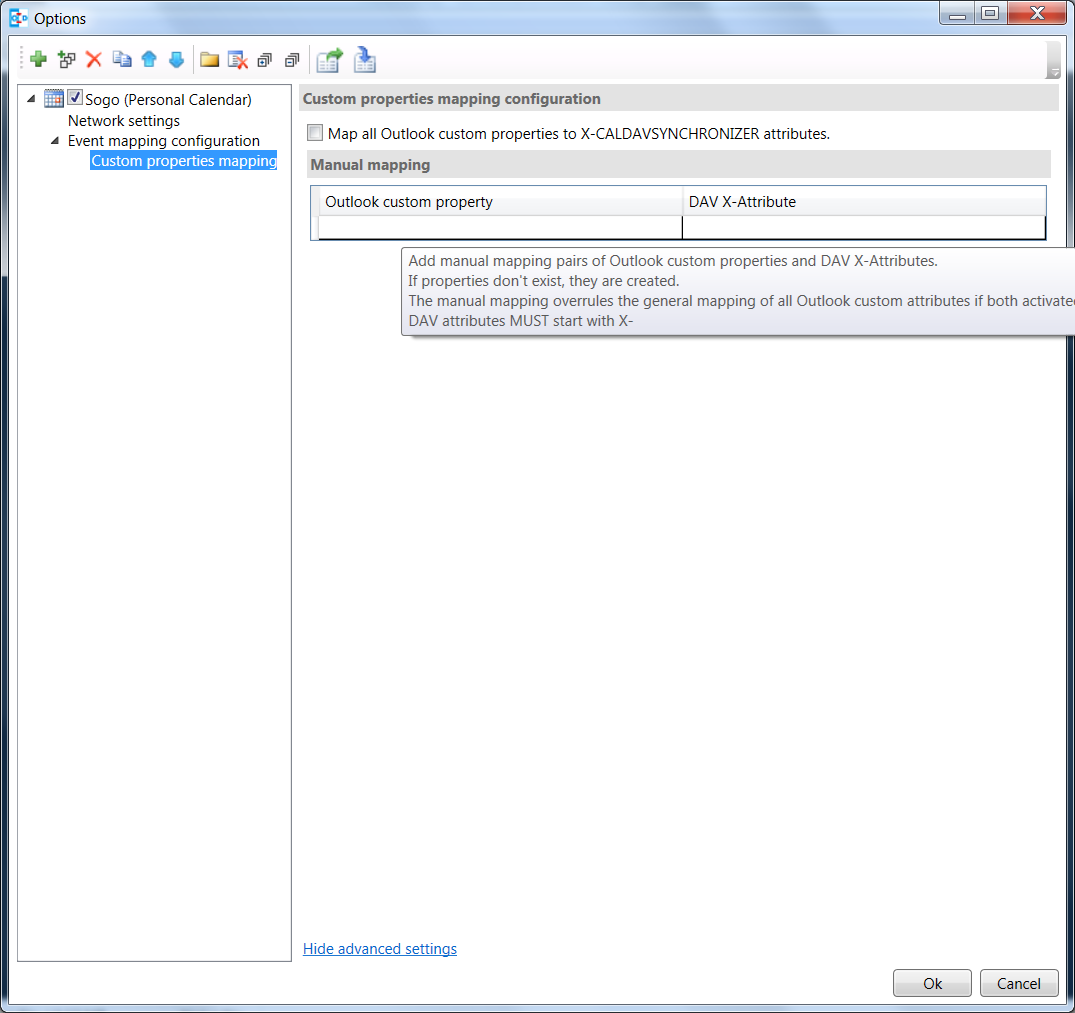Image resolution: width=1075 pixels, height=1013 pixels.
Task: Import profiles from file icon
Action: (x=365, y=60)
